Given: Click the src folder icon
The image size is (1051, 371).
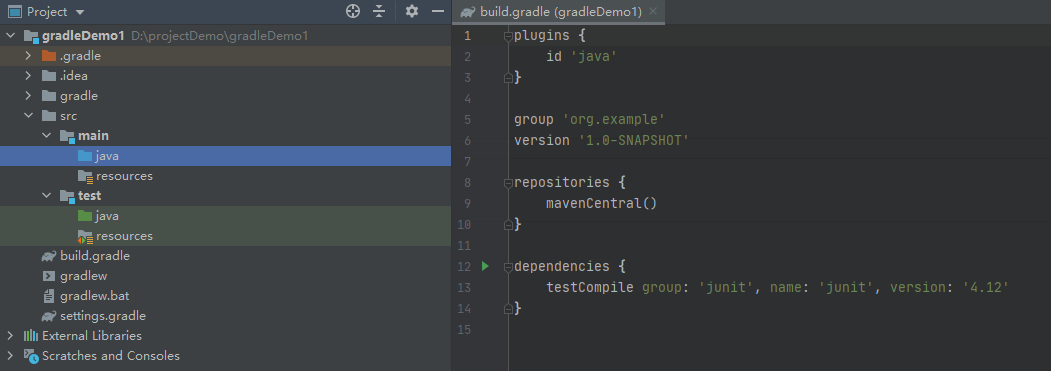Looking at the screenshot, I should click(49, 115).
